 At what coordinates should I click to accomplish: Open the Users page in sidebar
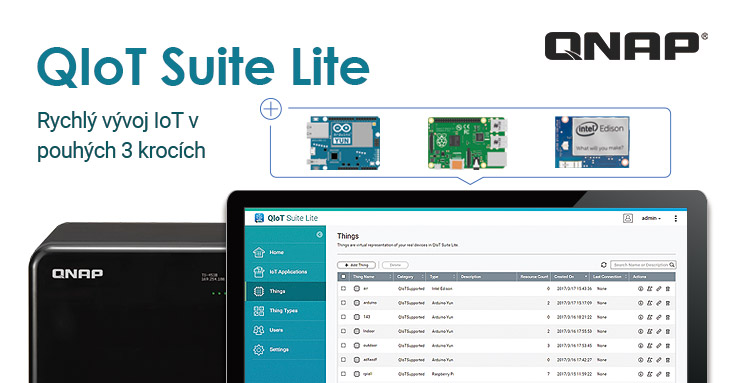pos(285,330)
